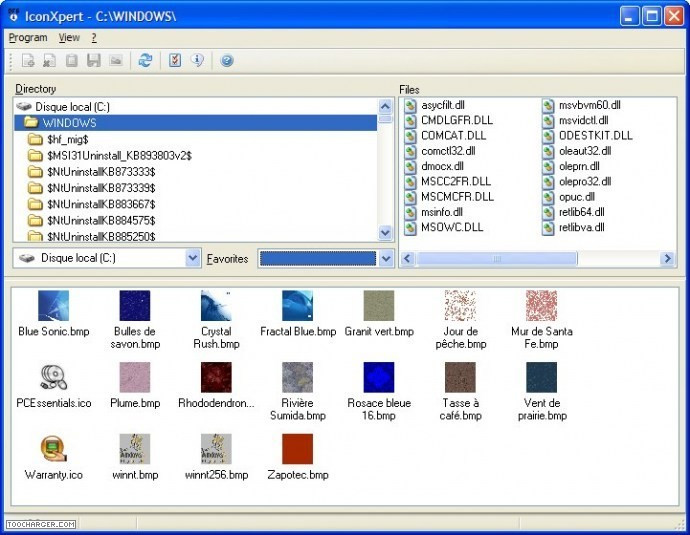690x535 pixels.
Task: Open Help via the blue question-mark icon
Action: coord(227,60)
